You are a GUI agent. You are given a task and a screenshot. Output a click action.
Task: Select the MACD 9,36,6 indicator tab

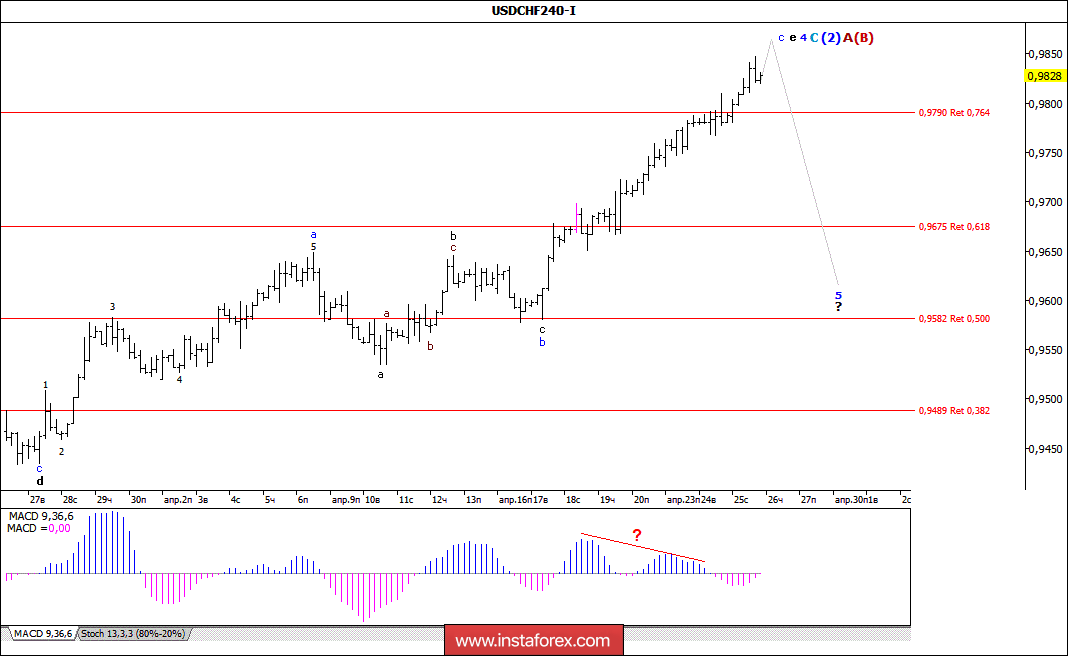[x=42, y=634]
